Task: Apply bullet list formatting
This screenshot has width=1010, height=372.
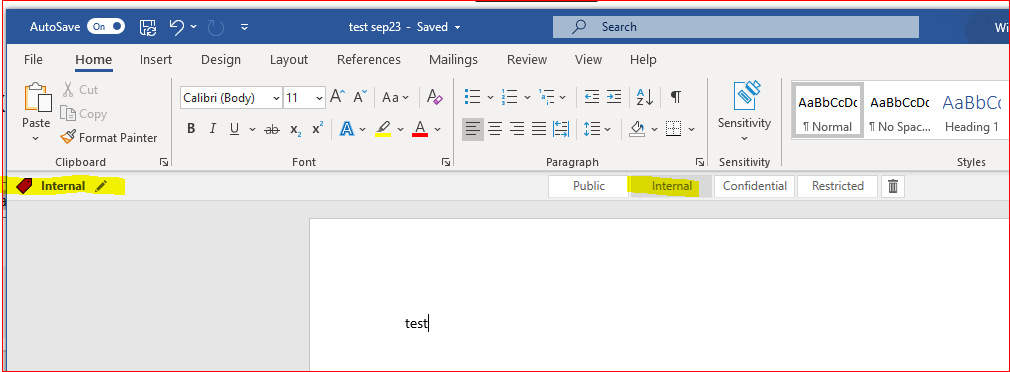Action: [x=473, y=97]
